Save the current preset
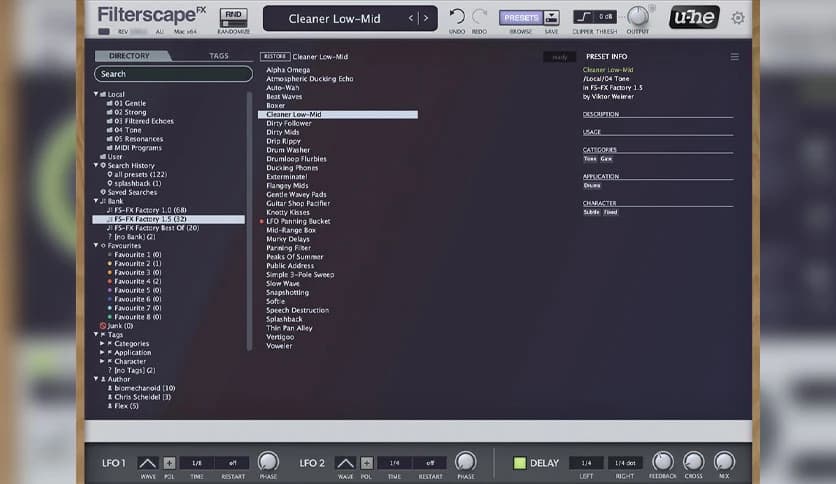 [x=551, y=18]
